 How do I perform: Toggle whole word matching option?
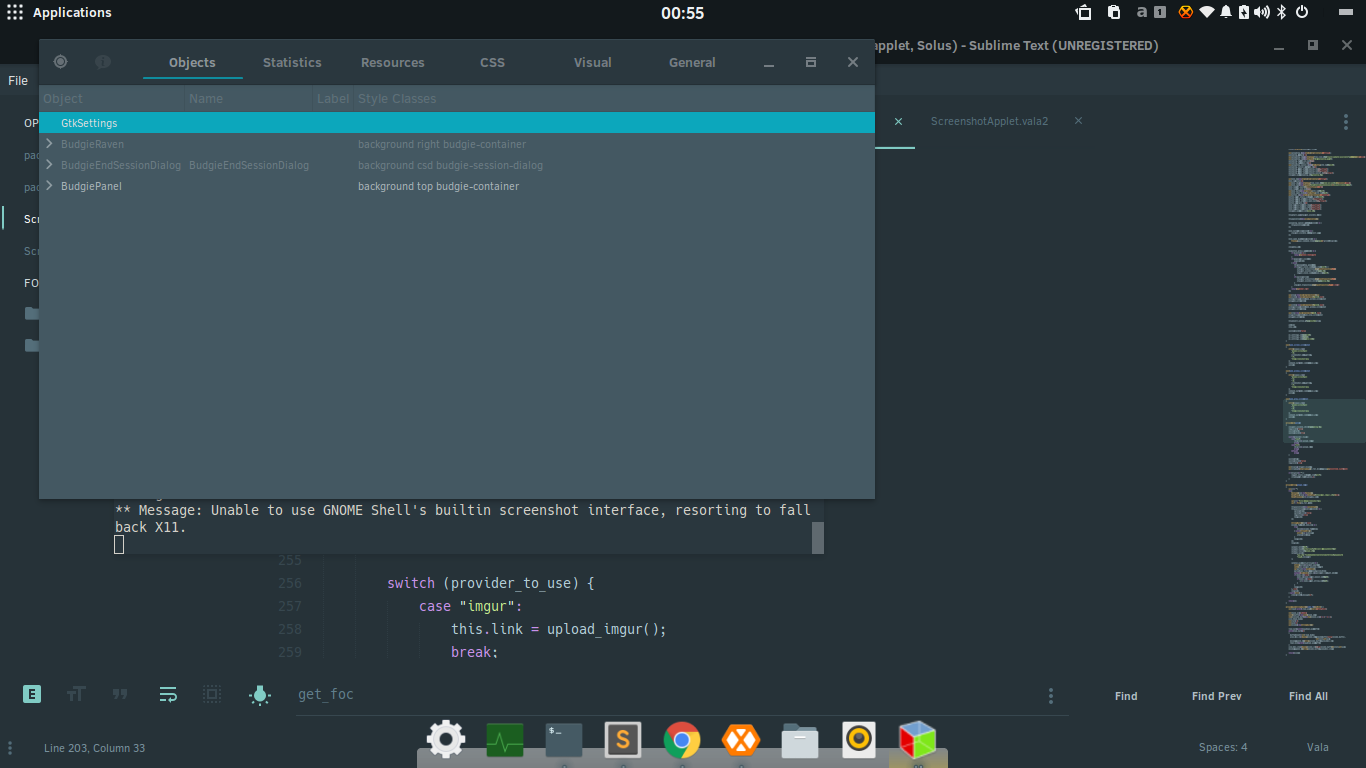[120, 694]
